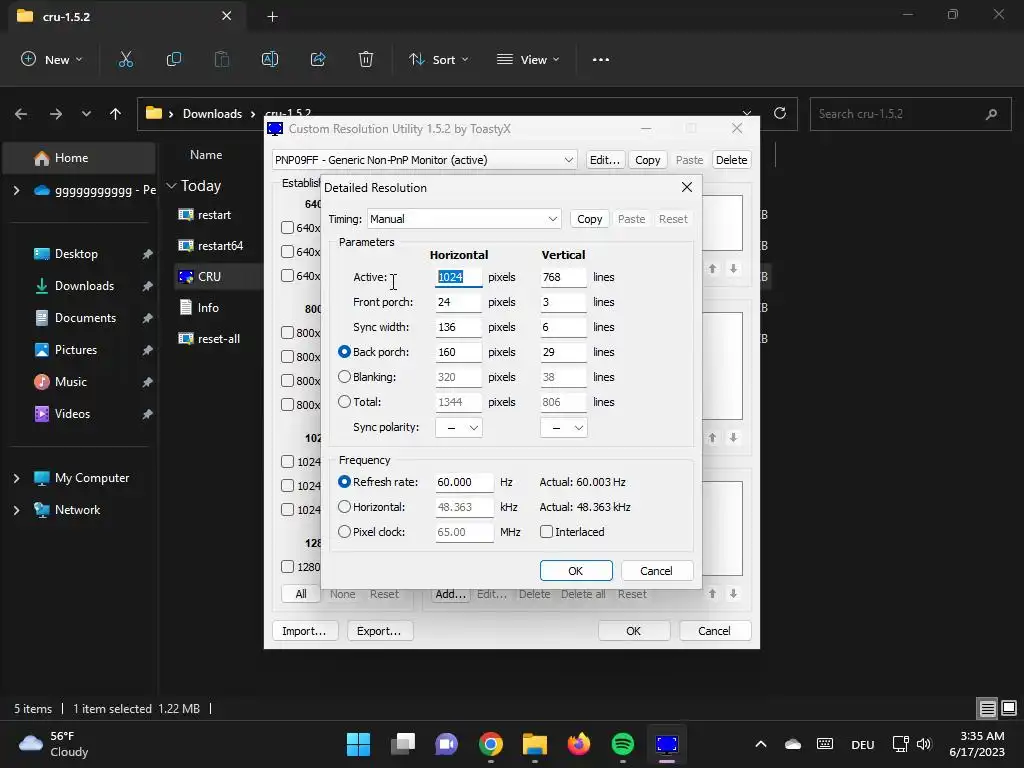Open Spotify from taskbar
Screen dimensions: 1024x768
[x=623, y=744]
